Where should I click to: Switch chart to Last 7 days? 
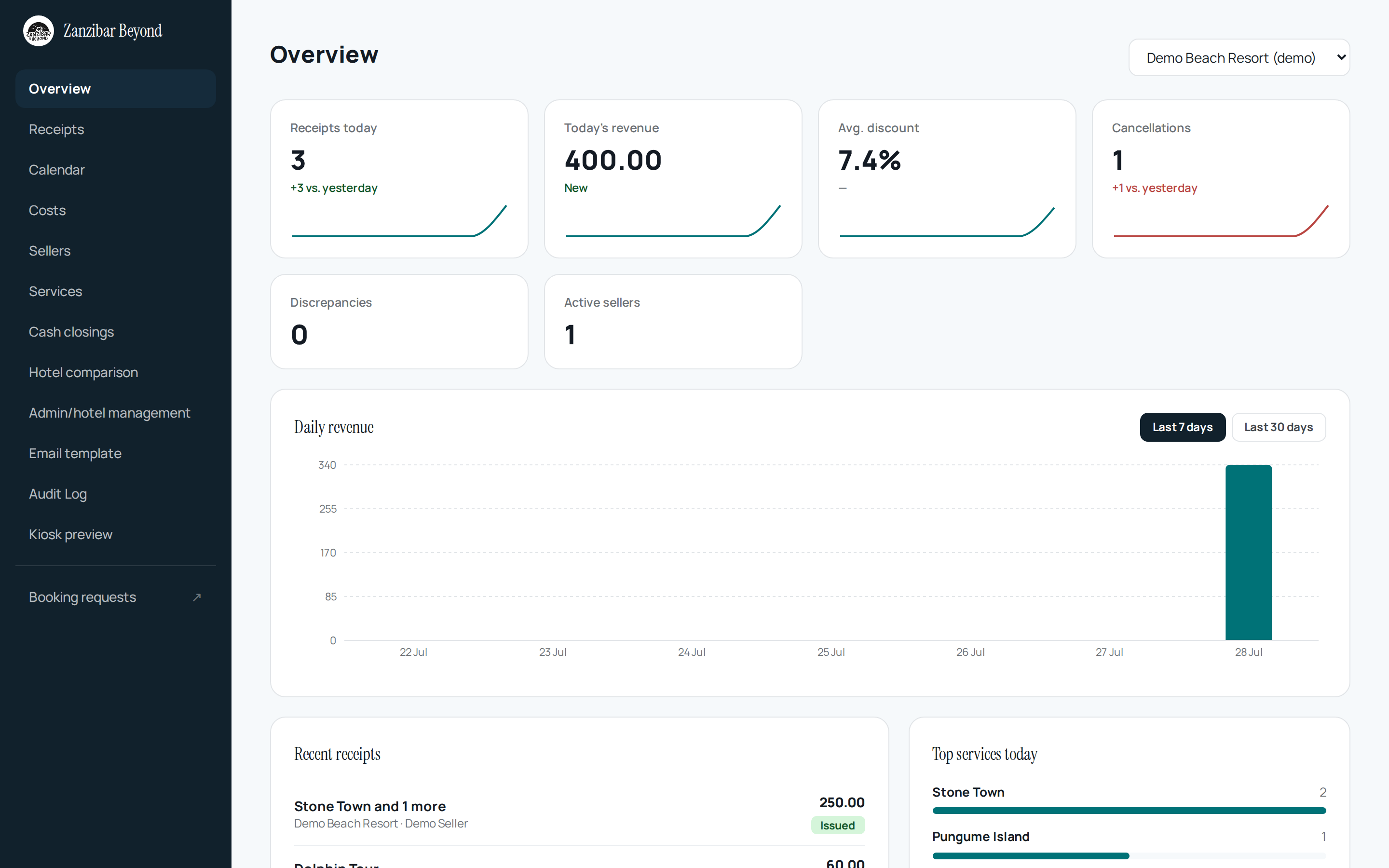pyautogui.click(x=1182, y=427)
